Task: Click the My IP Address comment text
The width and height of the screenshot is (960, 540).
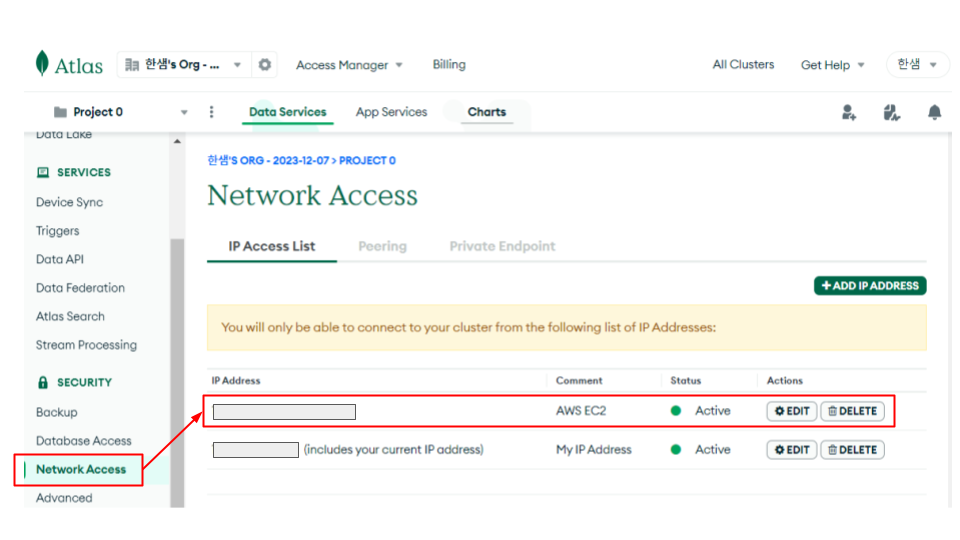Action: pyautogui.click(x=593, y=450)
